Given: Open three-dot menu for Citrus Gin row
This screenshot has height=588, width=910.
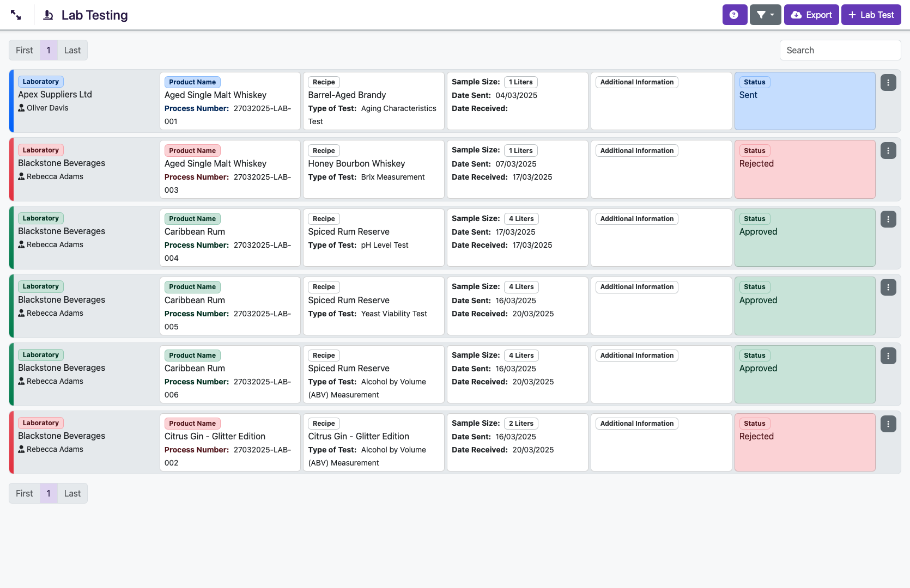Looking at the screenshot, I should click(888, 424).
